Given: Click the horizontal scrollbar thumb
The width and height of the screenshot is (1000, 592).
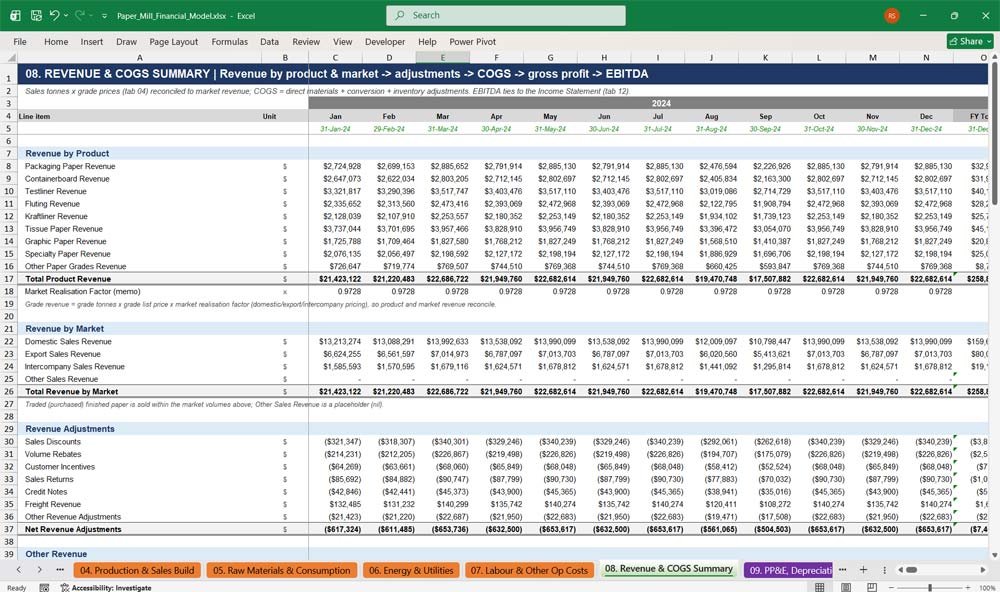Looking at the screenshot, I should click(x=911, y=570).
